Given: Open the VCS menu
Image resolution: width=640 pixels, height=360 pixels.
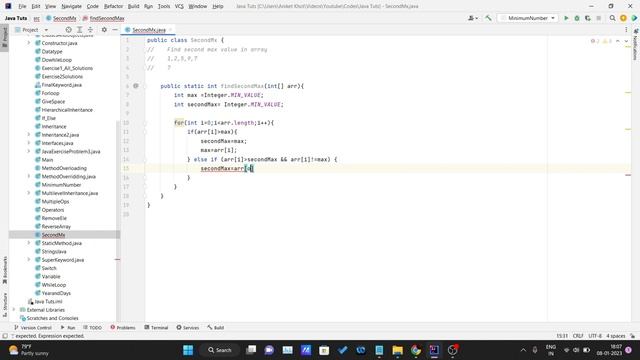Looking at the screenshot, I should point(179,6).
